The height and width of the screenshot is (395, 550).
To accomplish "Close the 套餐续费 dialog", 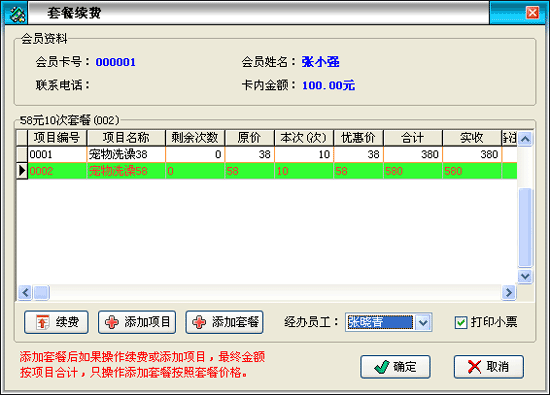I will click(x=532, y=13).
